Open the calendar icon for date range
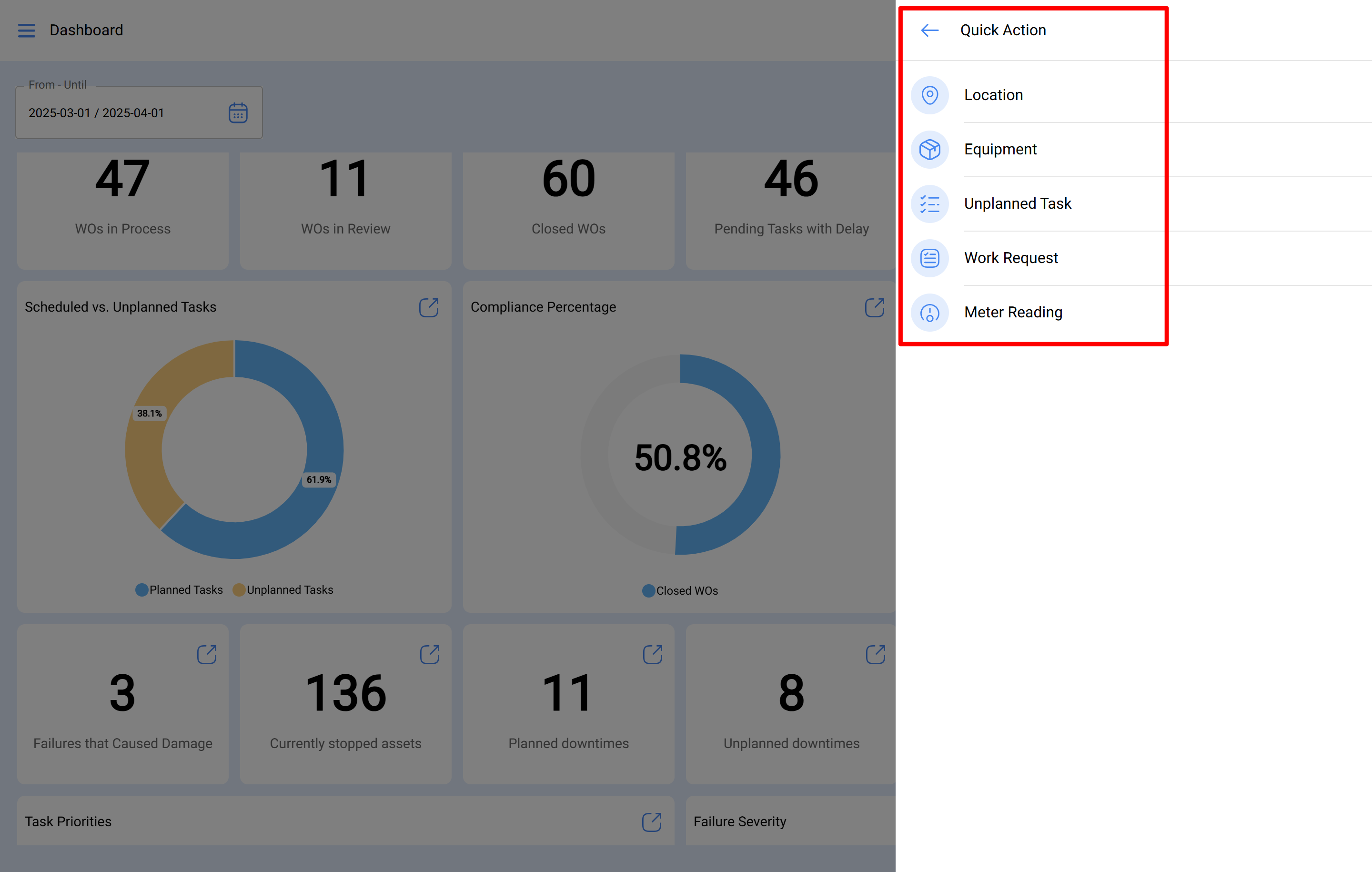 coord(238,113)
